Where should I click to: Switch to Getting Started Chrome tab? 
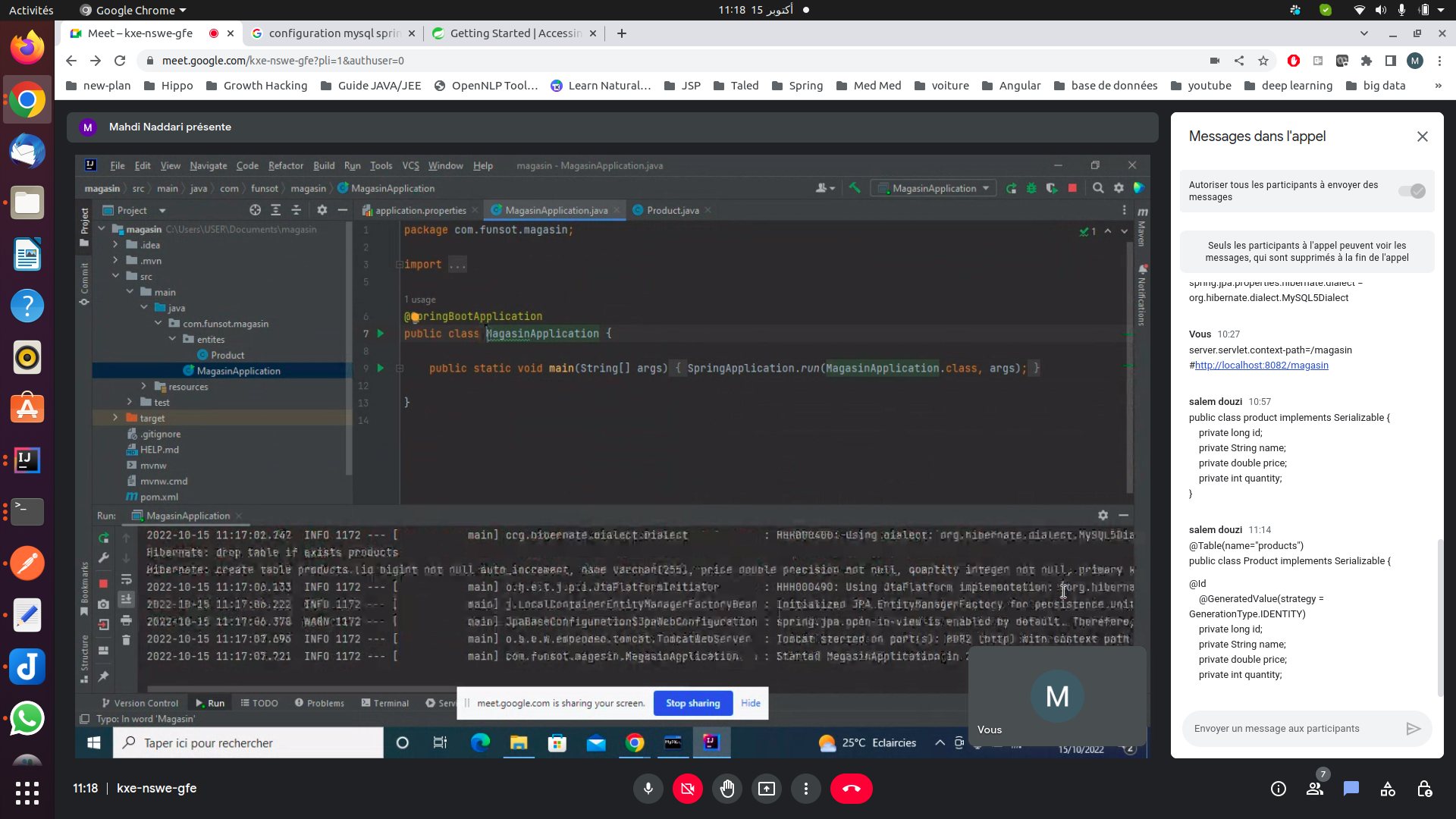coord(515,33)
